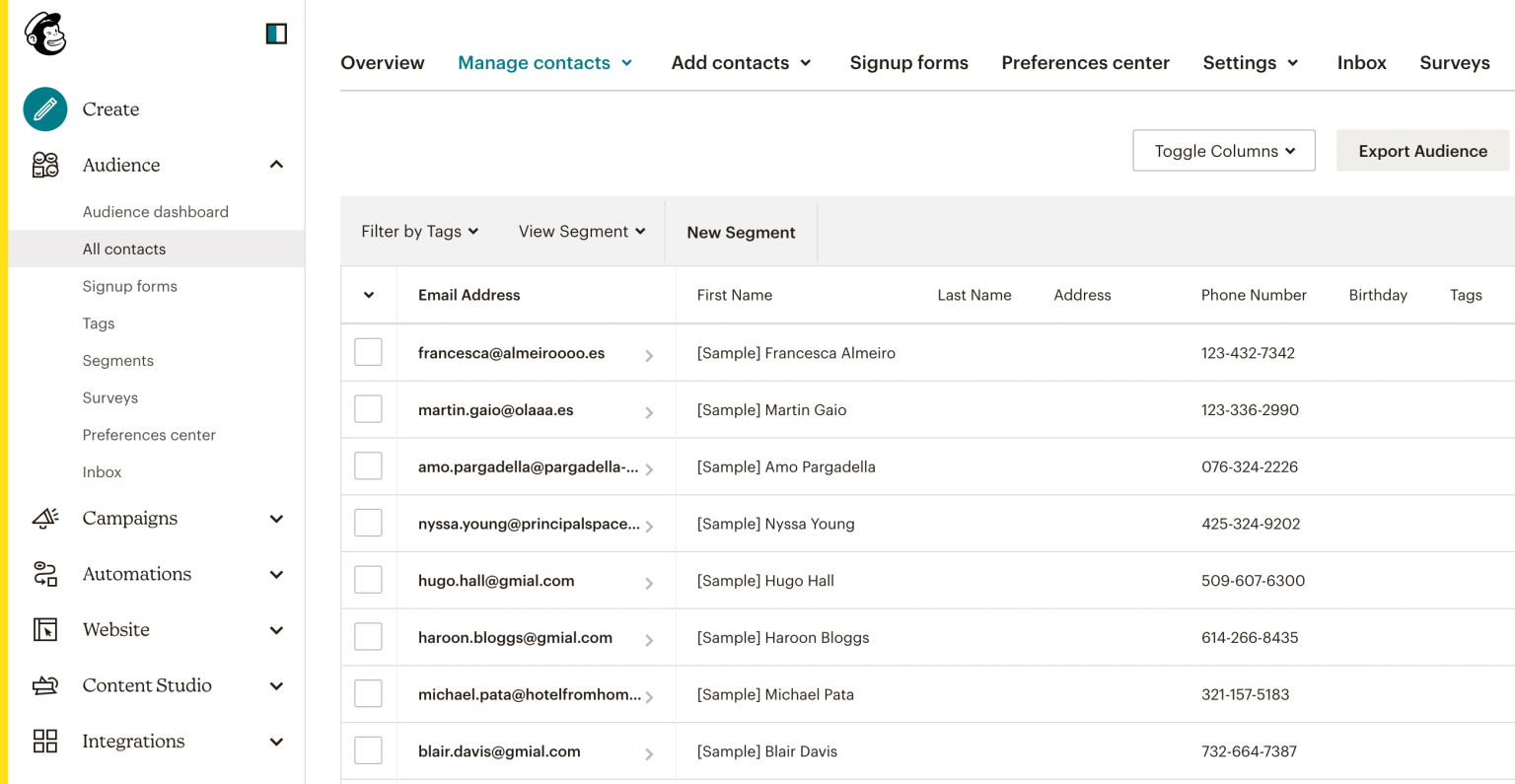The image size is (1515, 784).
Task: Expand the Filter by Tags dropdown
Action: (x=419, y=231)
